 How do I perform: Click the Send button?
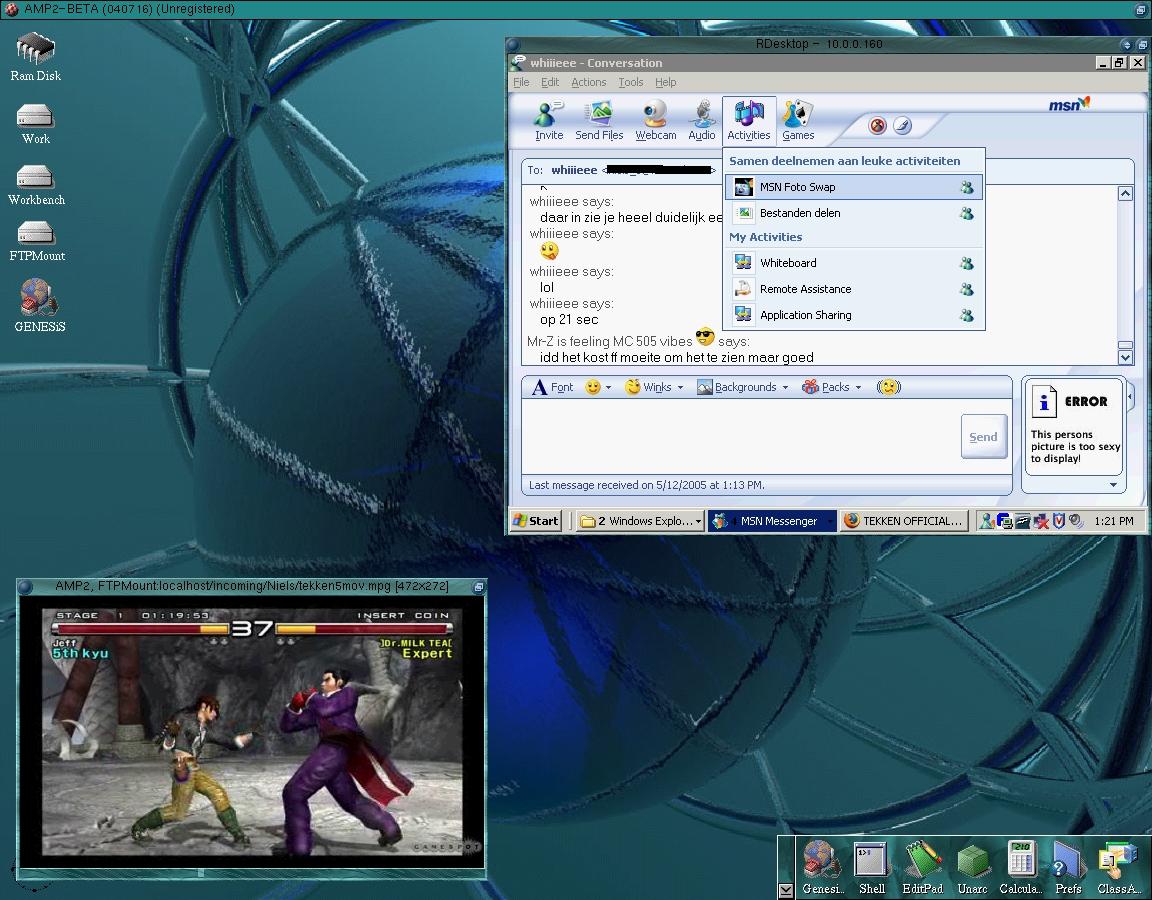pos(983,437)
